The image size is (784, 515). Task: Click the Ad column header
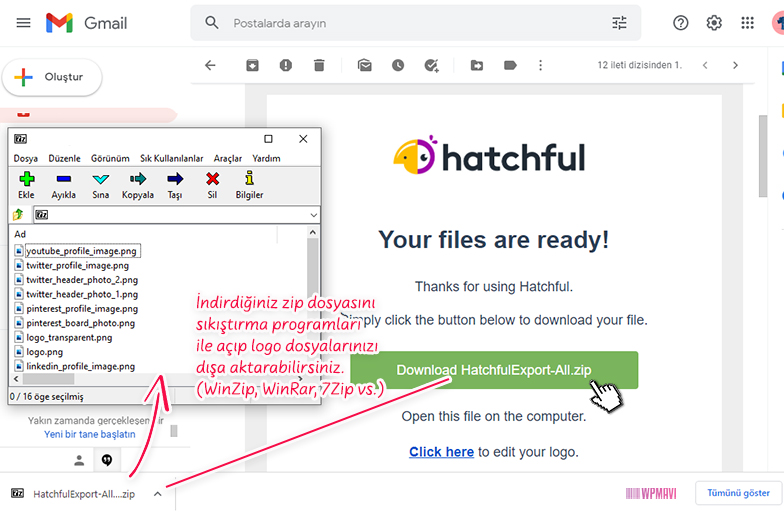point(20,234)
